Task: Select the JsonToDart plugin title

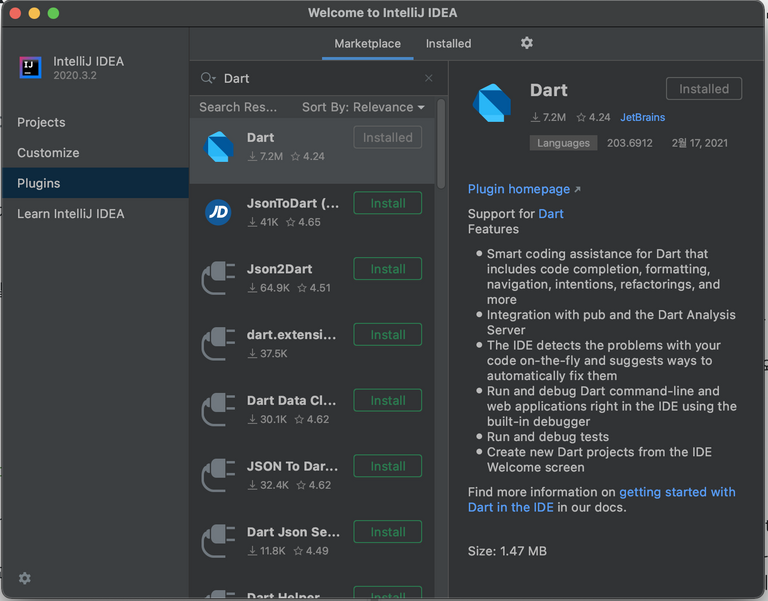Action: [292, 203]
